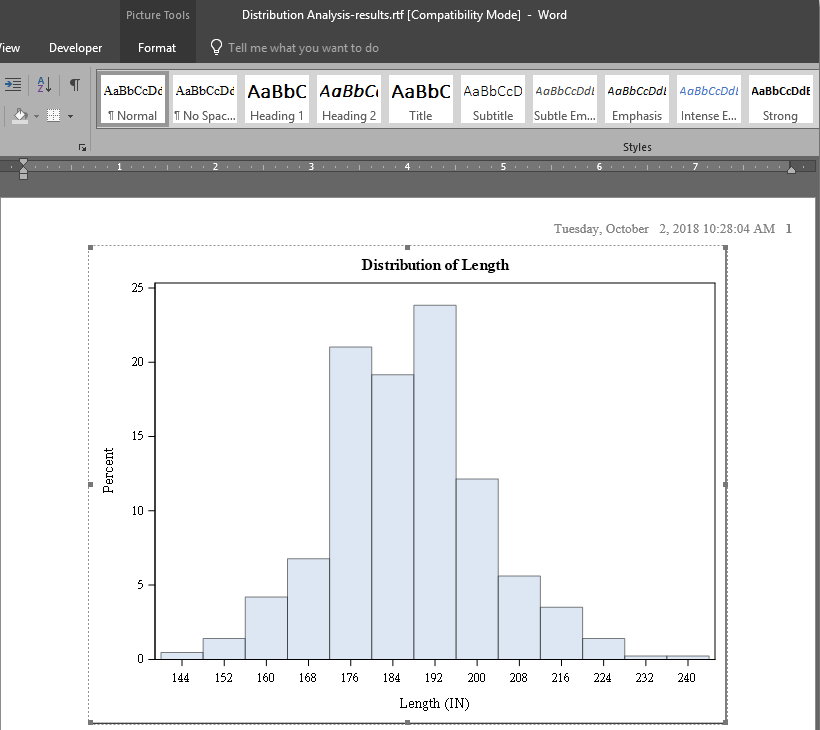Click the left-middle picture resize handle
The image size is (820, 730).
point(90,485)
